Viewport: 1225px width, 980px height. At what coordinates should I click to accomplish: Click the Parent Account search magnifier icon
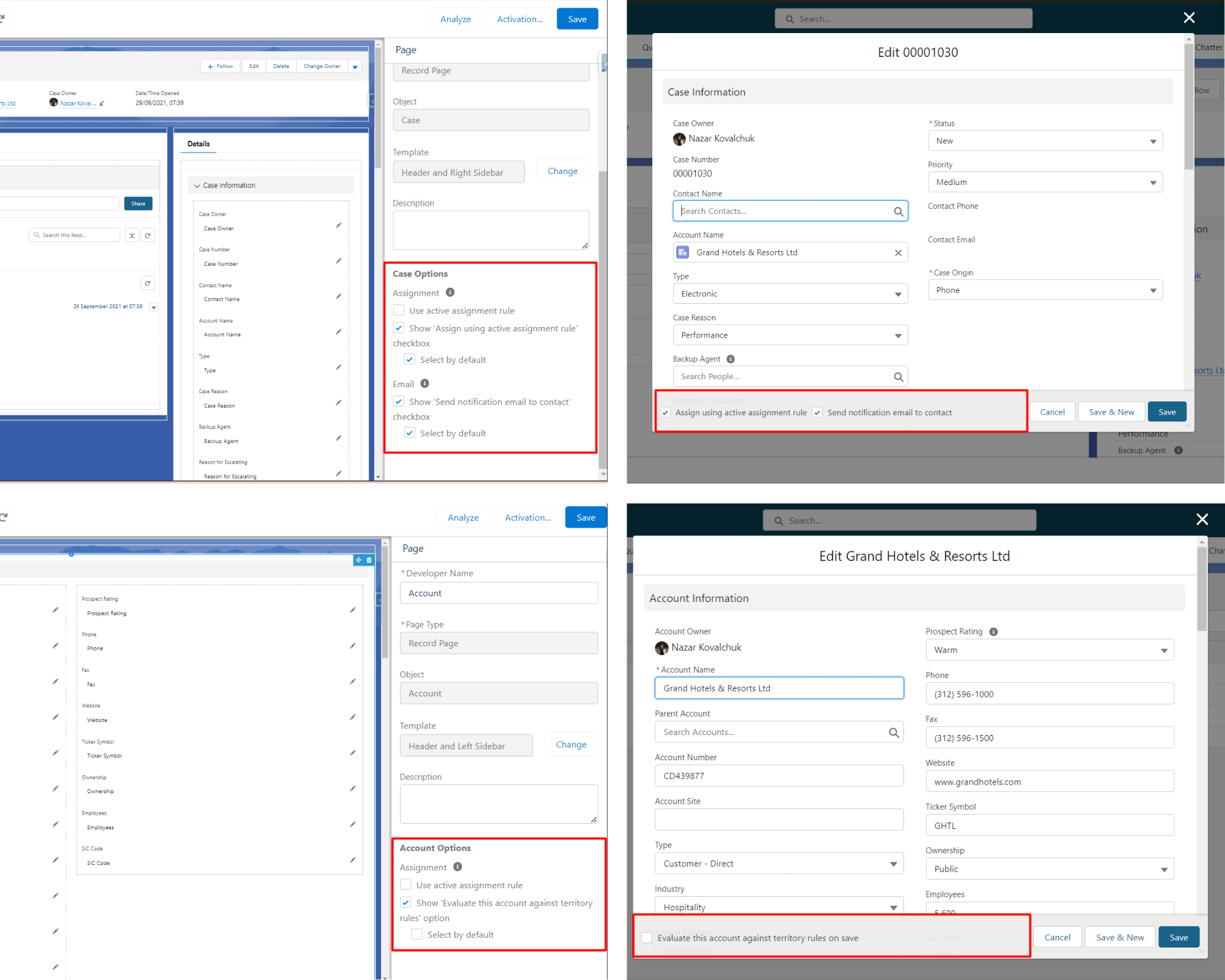[894, 733]
